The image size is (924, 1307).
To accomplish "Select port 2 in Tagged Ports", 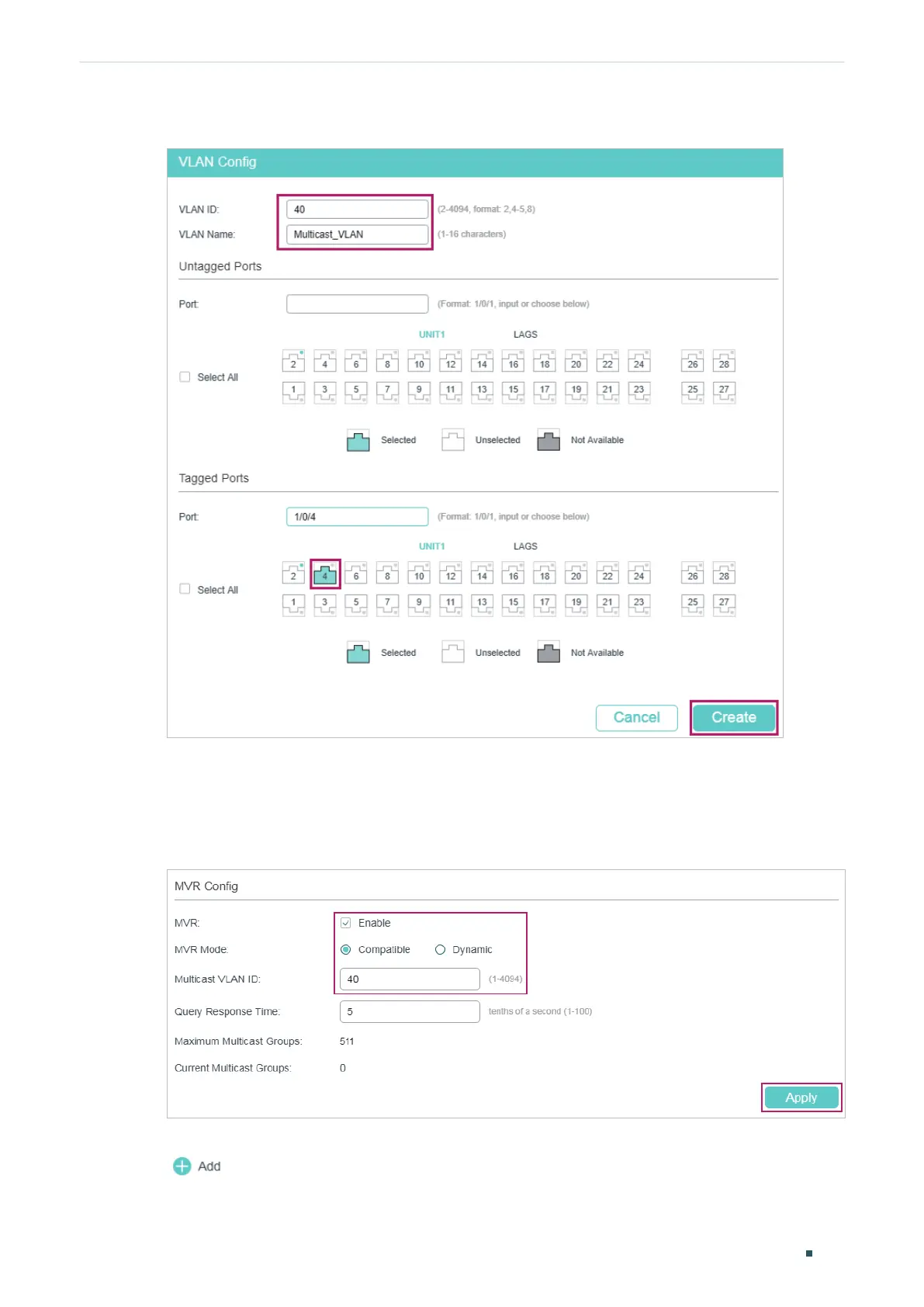I will pos(293,574).
